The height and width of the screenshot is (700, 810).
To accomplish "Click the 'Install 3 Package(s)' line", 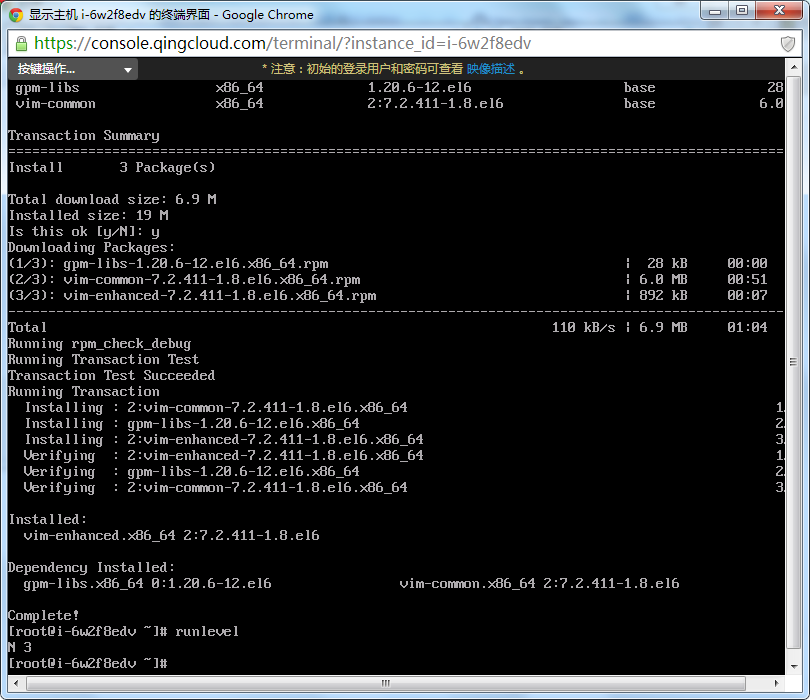I will (x=112, y=167).
